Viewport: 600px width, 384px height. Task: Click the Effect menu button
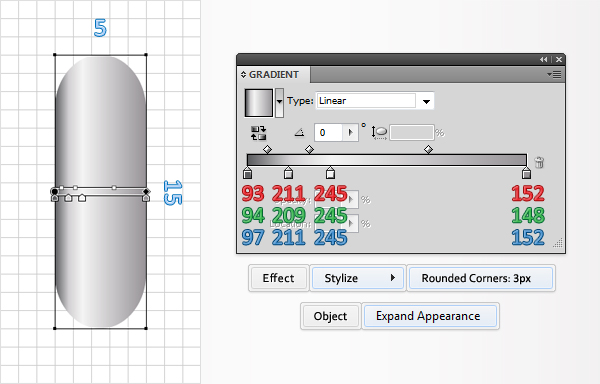click(x=278, y=278)
